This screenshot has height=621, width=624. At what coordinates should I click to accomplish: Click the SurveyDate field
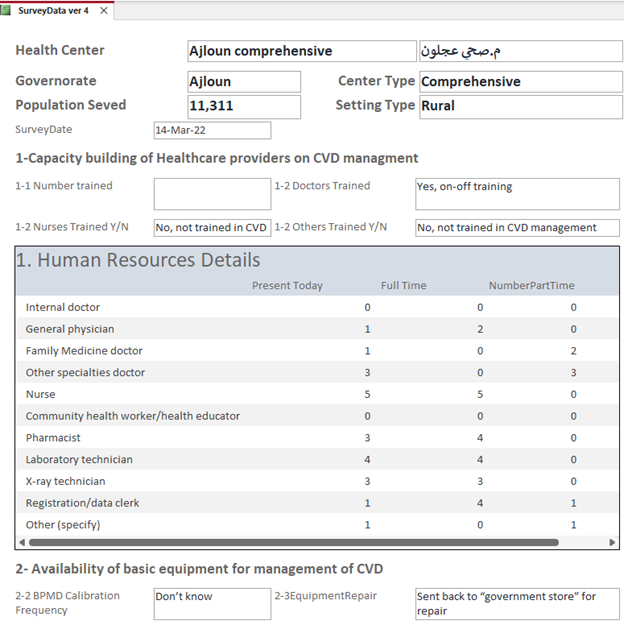coord(211,130)
